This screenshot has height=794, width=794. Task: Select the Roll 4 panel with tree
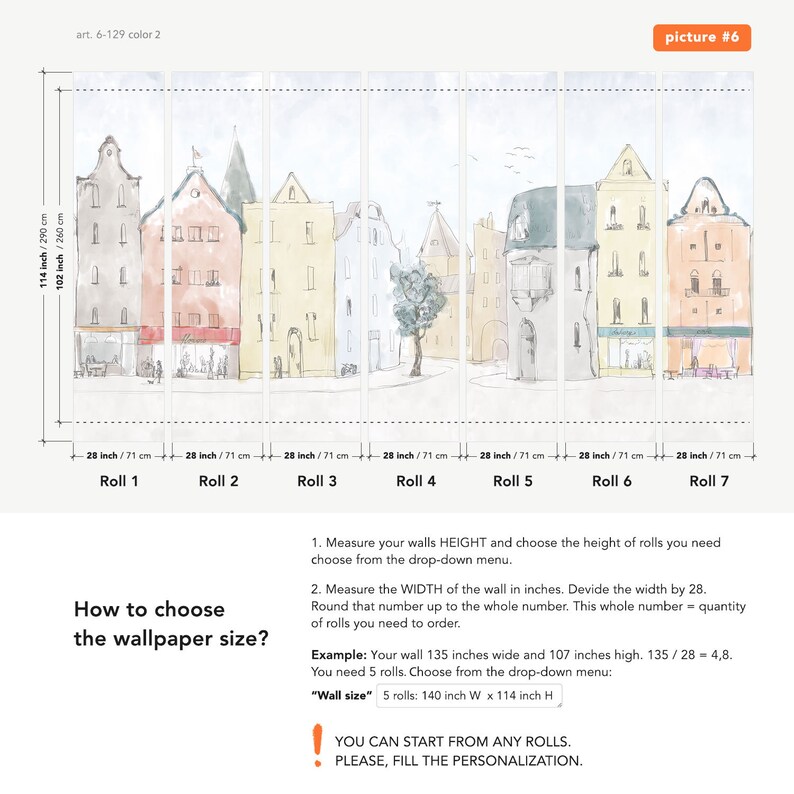click(414, 257)
